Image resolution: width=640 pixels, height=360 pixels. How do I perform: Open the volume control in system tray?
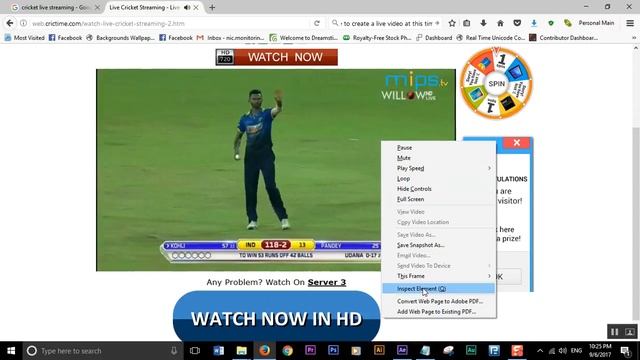tap(562, 351)
